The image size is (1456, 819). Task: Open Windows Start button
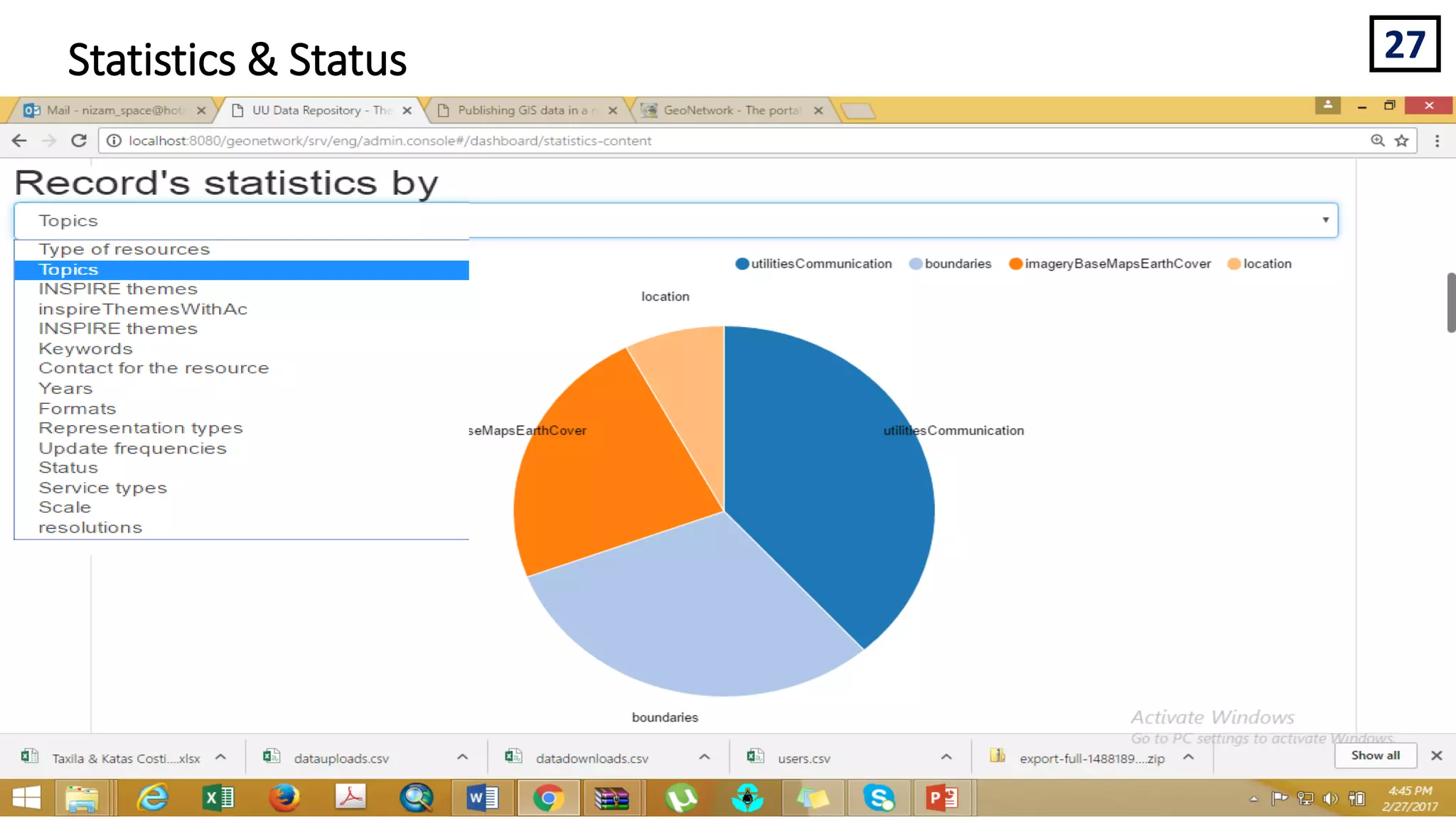click(26, 798)
